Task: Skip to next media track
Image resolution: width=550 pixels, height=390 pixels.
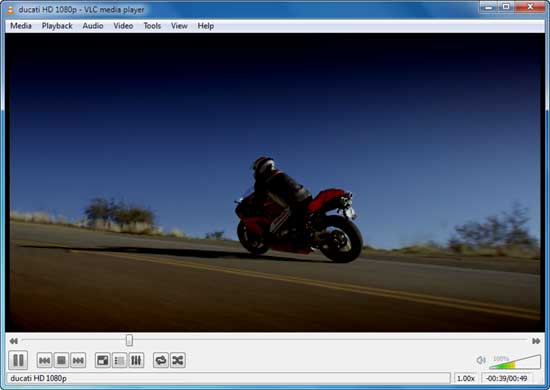Action: pos(78,360)
